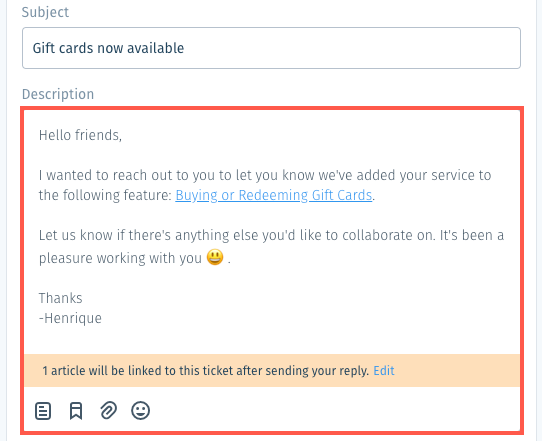The image size is (542, 441).
Task: Place cursor in 'Let us know if there's anything' line
Action: pos(271,235)
